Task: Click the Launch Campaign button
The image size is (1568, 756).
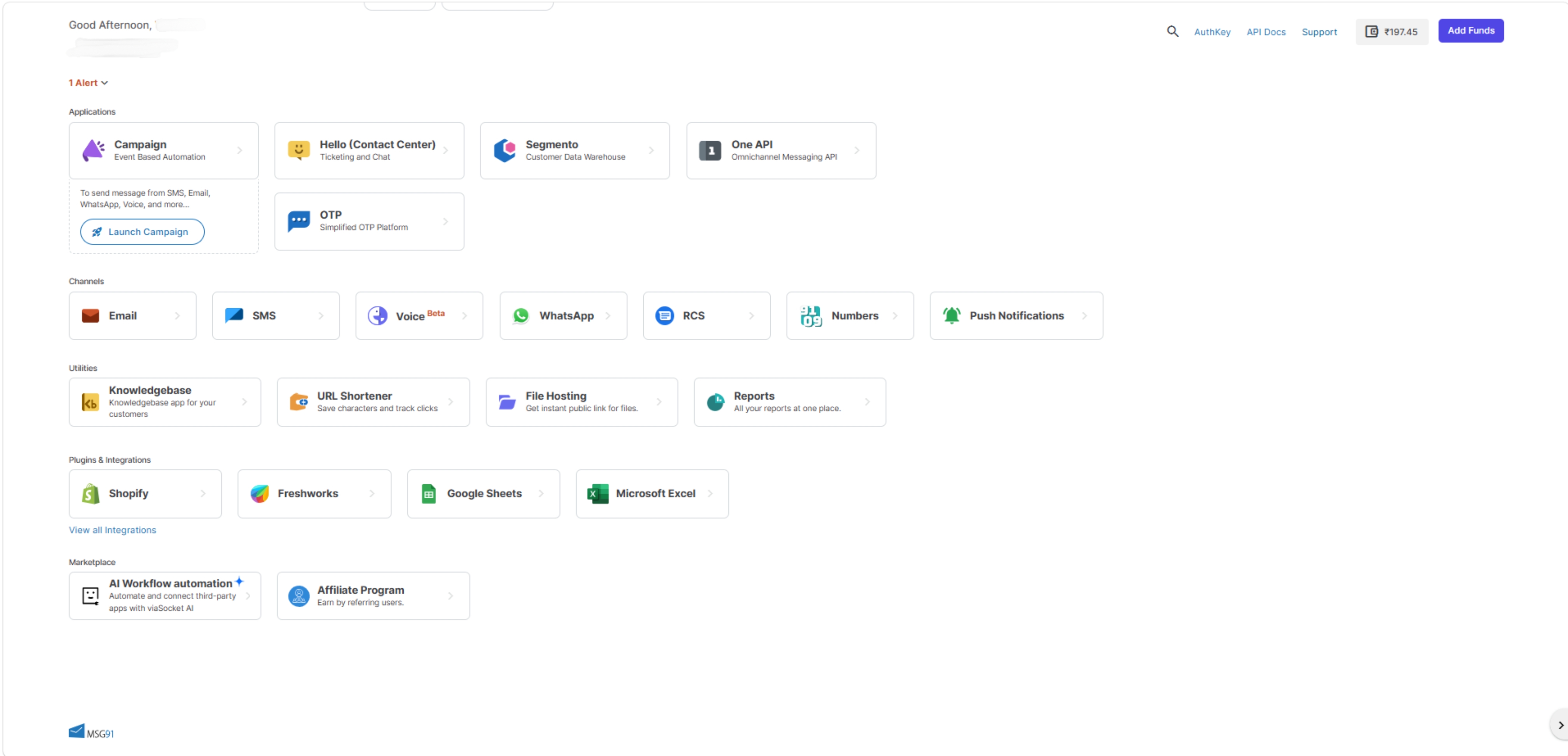Action: [x=142, y=232]
